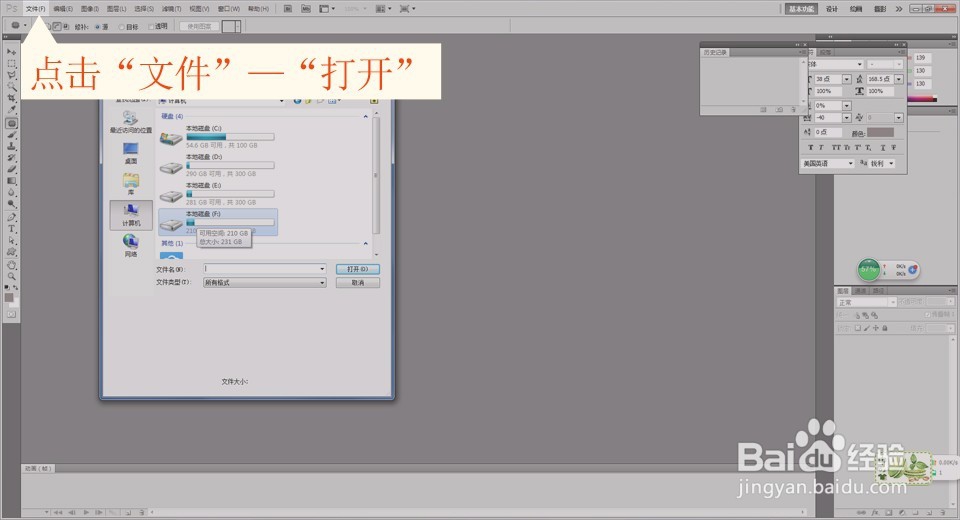Select the Hand tool

11,265
